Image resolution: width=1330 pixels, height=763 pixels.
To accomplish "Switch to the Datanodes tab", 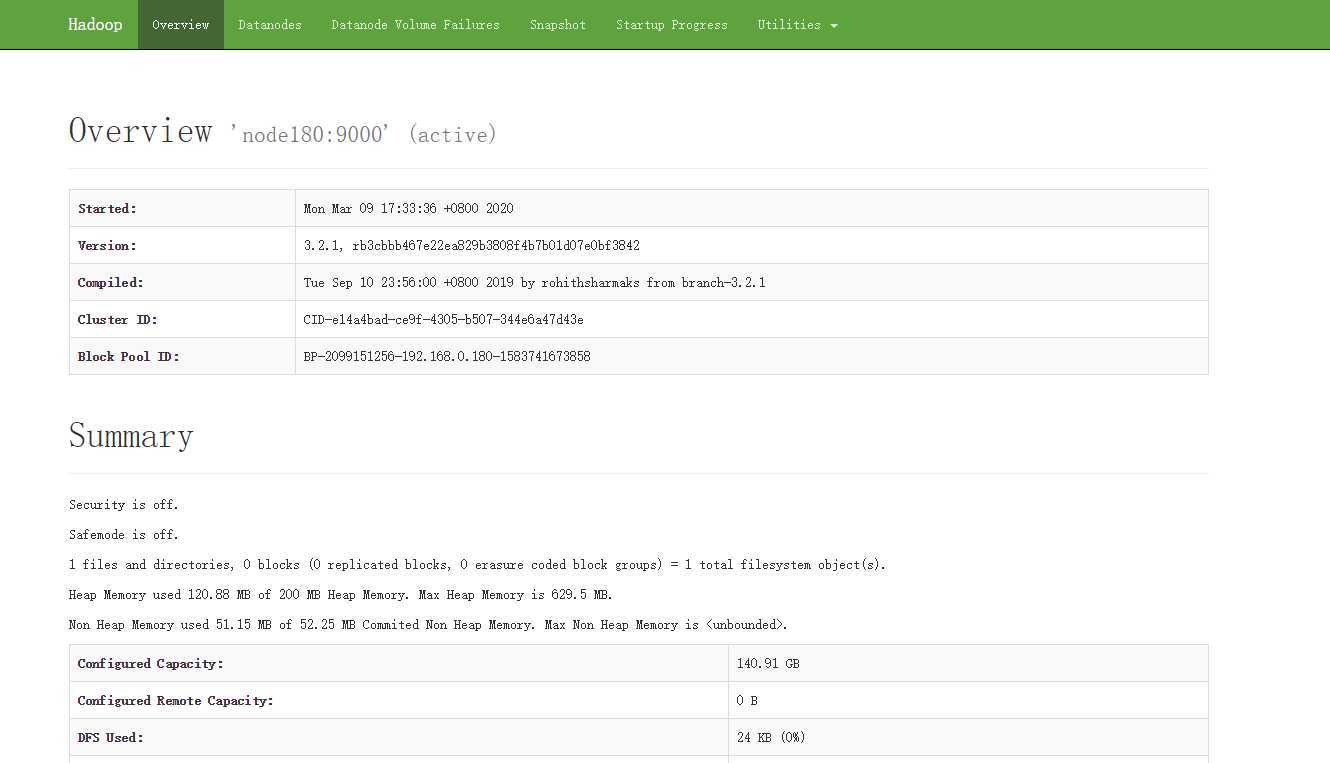I will point(270,24).
